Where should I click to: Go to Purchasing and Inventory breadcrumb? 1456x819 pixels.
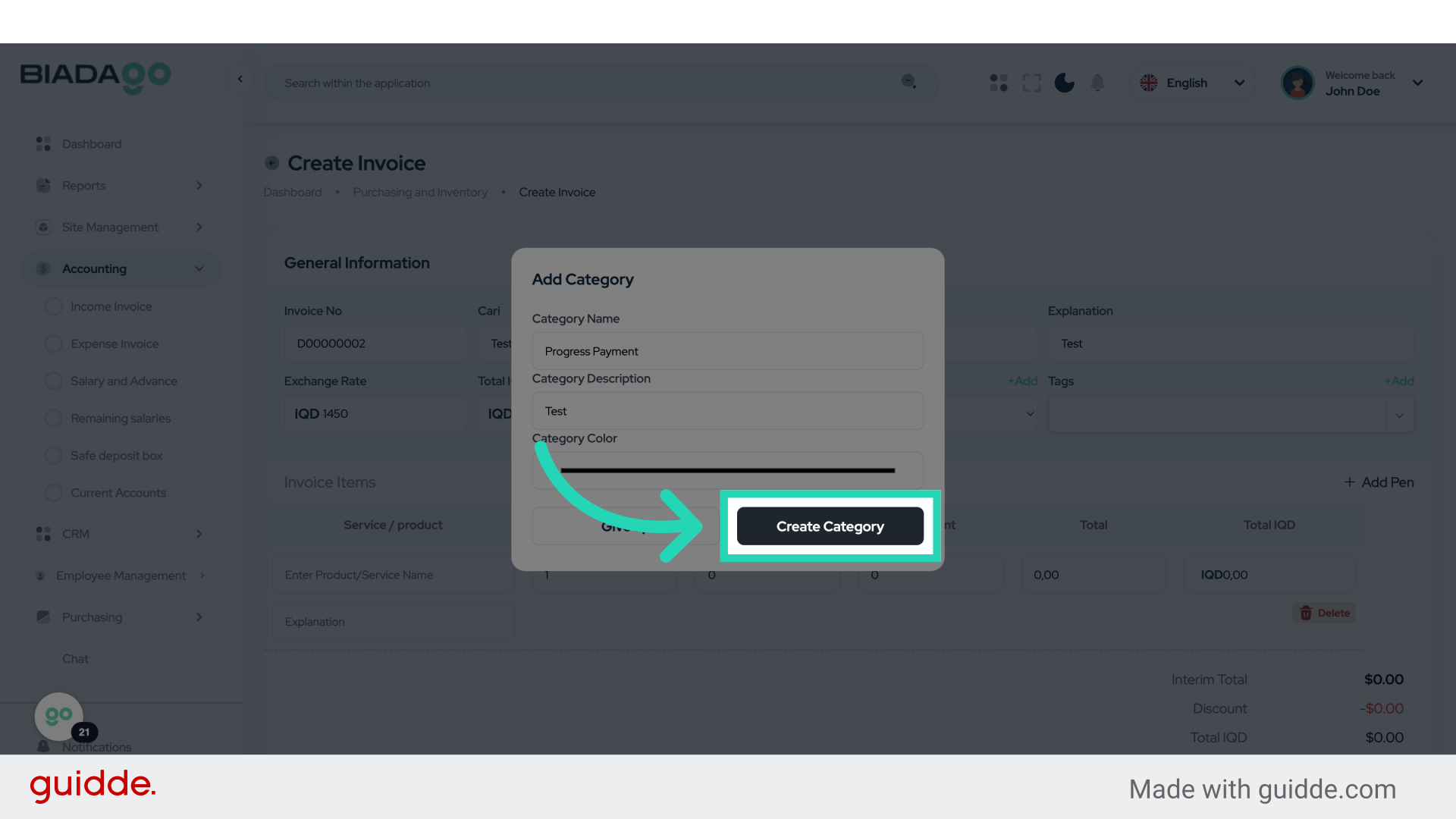[x=420, y=192]
